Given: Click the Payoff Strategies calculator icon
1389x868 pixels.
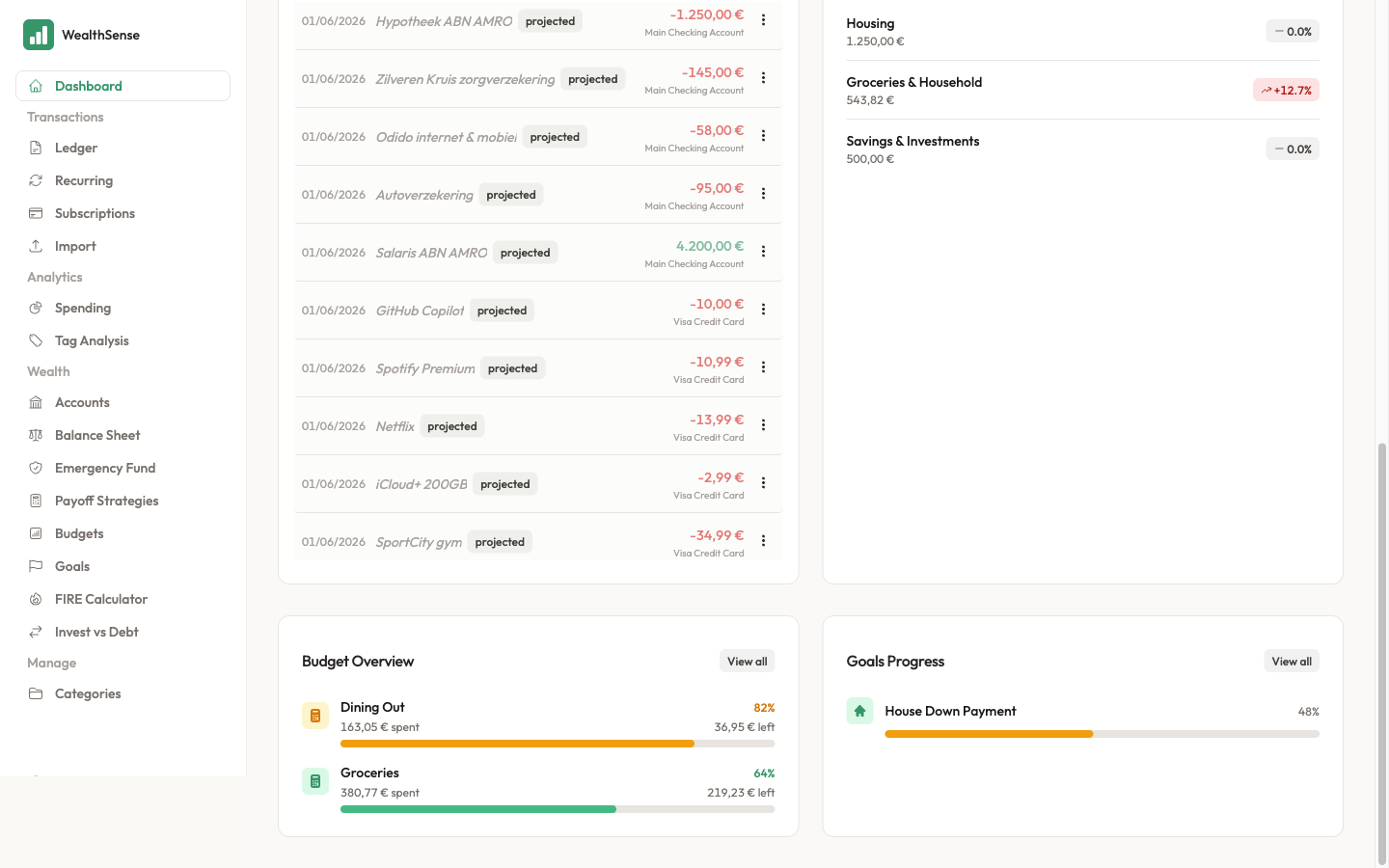Looking at the screenshot, I should (36, 501).
